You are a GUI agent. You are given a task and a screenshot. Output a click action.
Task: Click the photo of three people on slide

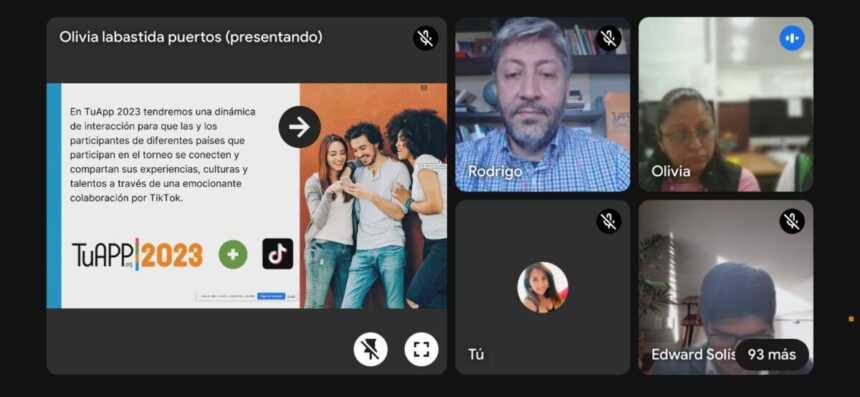pyautogui.click(x=373, y=196)
